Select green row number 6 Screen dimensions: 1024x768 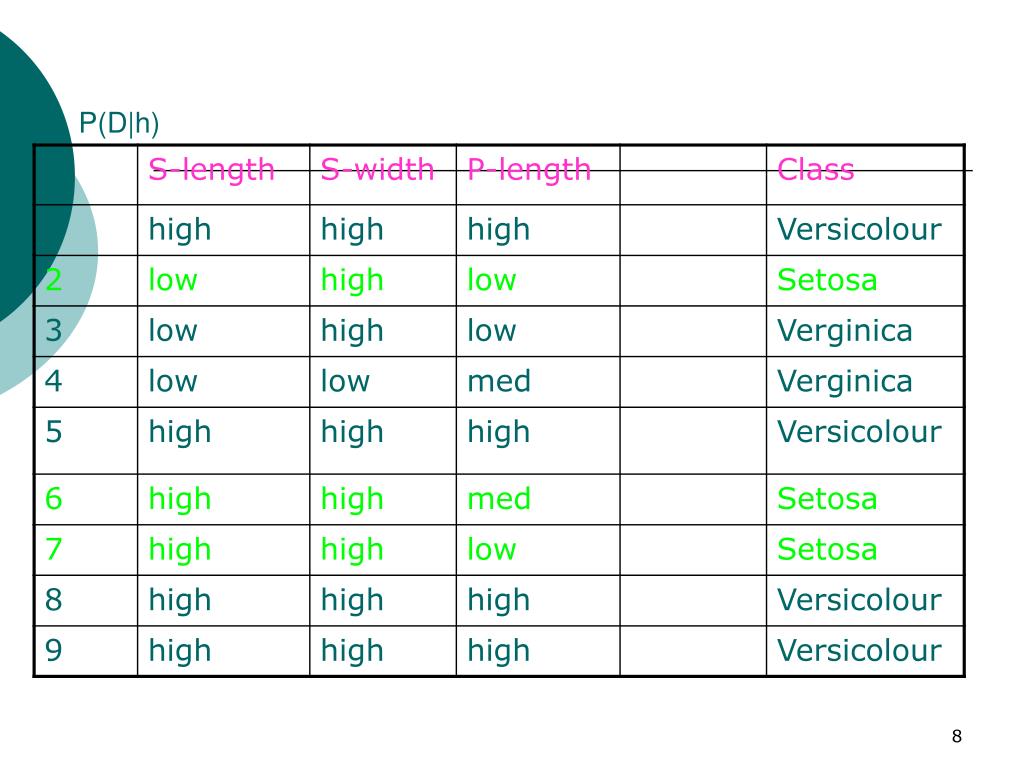point(54,499)
